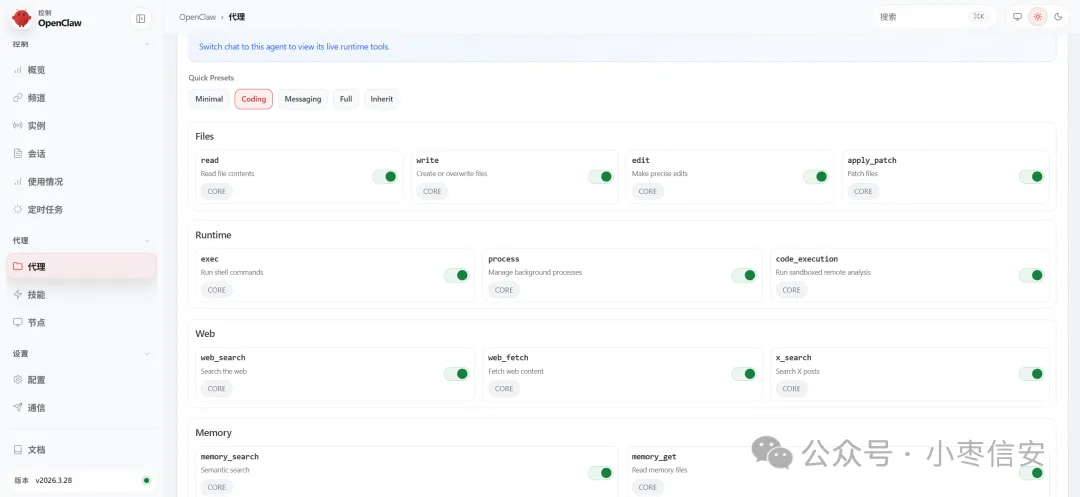Open the 使用情况 bar chart icon
The width and height of the screenshot is (1080, 497).
pos(18,182)
